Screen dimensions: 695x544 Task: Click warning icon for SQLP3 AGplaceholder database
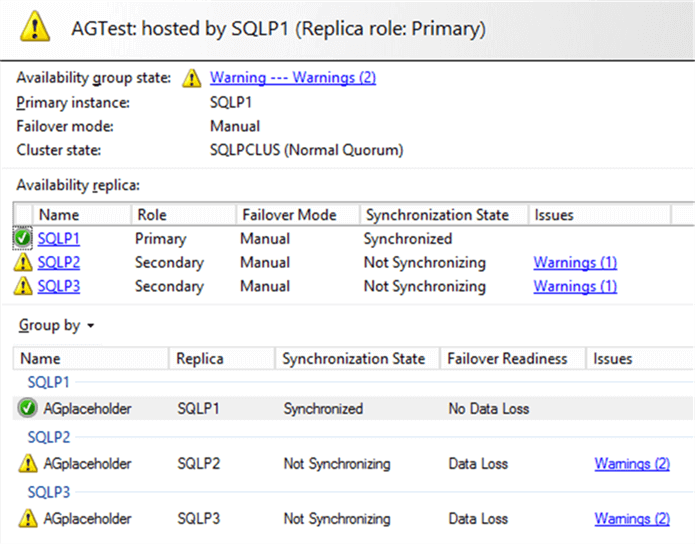(27, 519)
